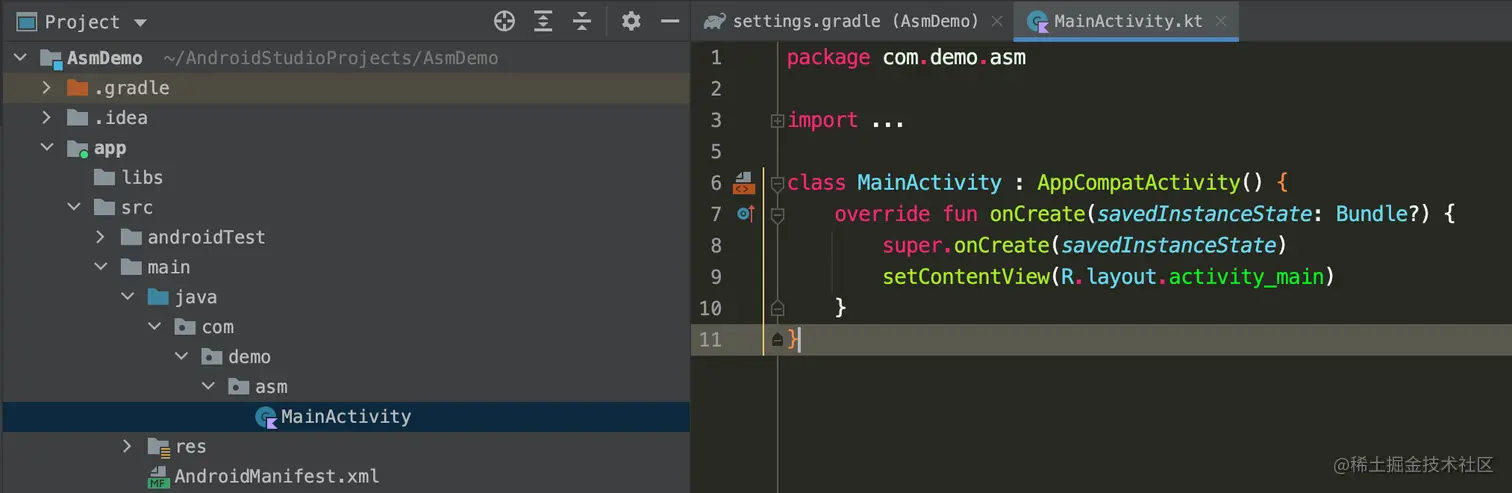Fold the MainActivity class block on line 6

(777, 183)
